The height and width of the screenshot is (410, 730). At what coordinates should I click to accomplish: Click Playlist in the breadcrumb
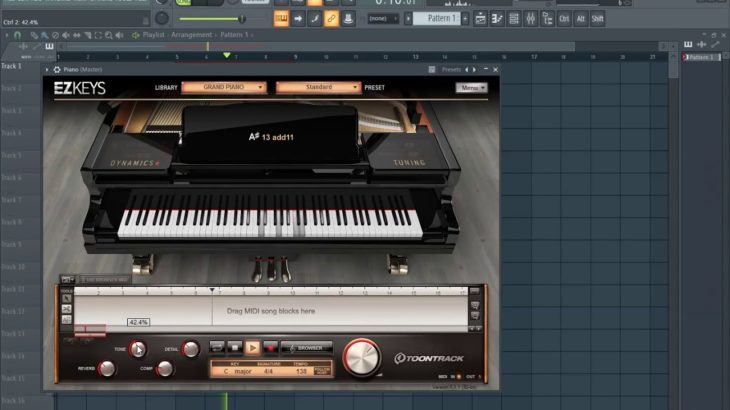point(153,35)
